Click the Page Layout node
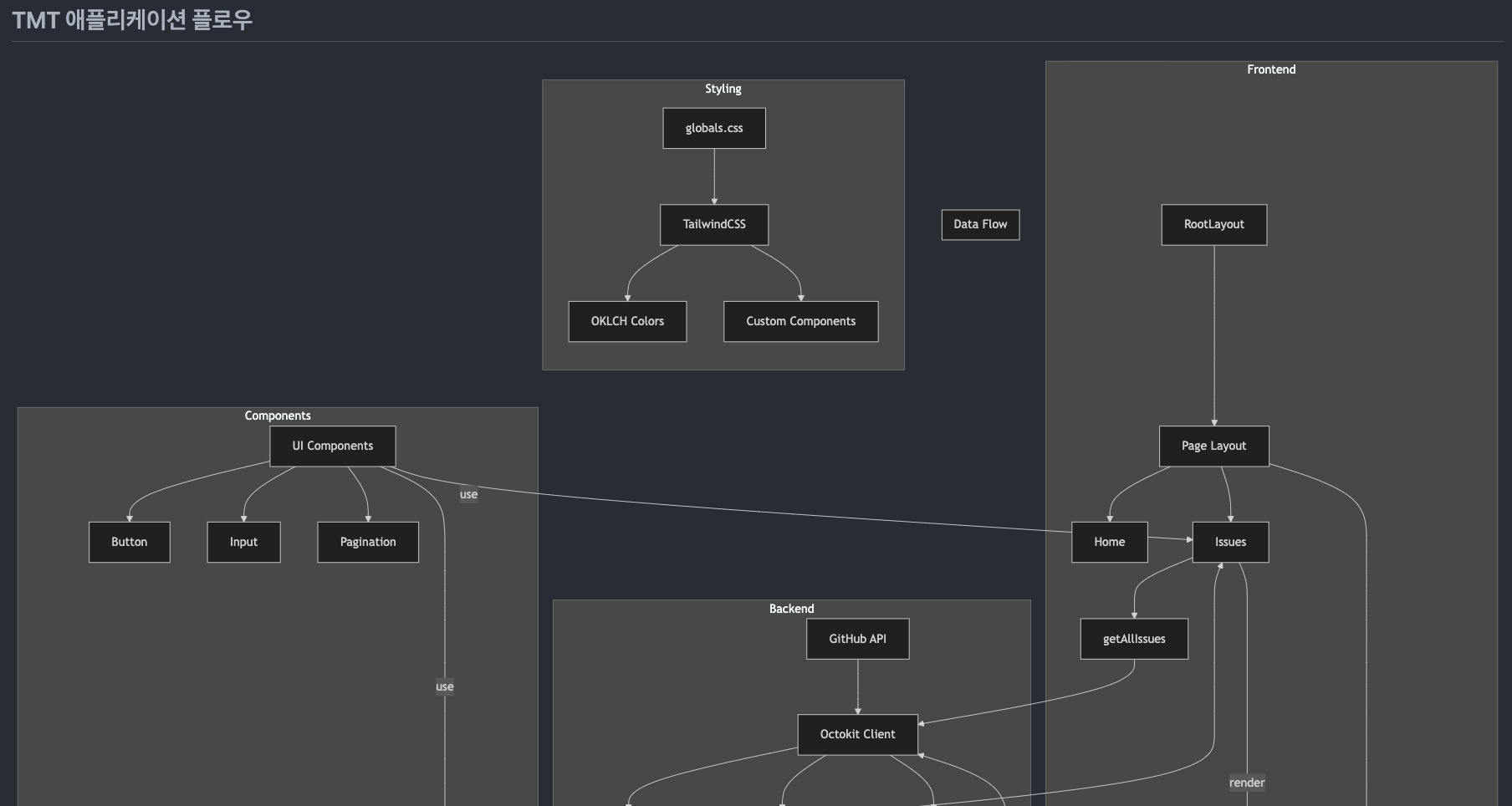 pyautogui.click(x=1213, y=446)
